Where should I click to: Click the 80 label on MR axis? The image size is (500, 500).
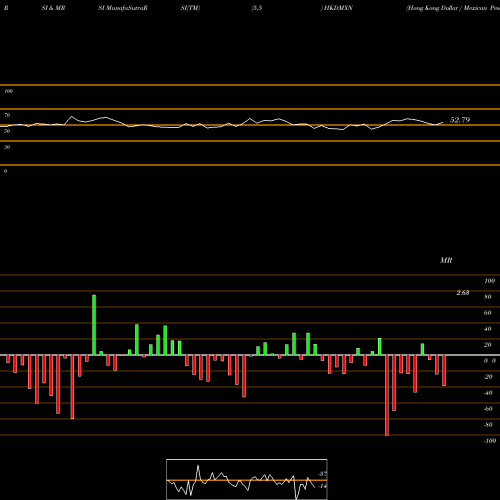[x=488, y=297]
